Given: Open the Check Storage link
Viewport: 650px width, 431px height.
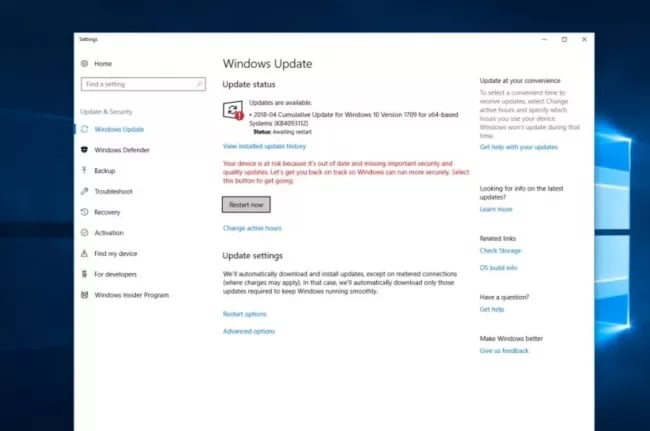Looking at the screenshot, I should click(x=500, y=251).
